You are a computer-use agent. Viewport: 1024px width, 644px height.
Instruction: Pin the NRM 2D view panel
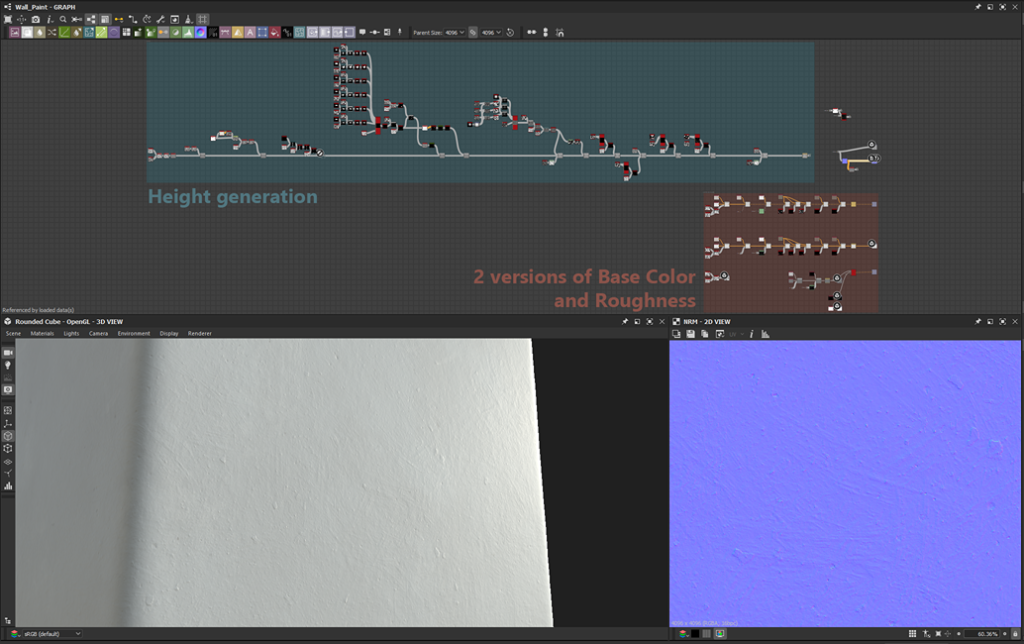(x=978, y=321)
